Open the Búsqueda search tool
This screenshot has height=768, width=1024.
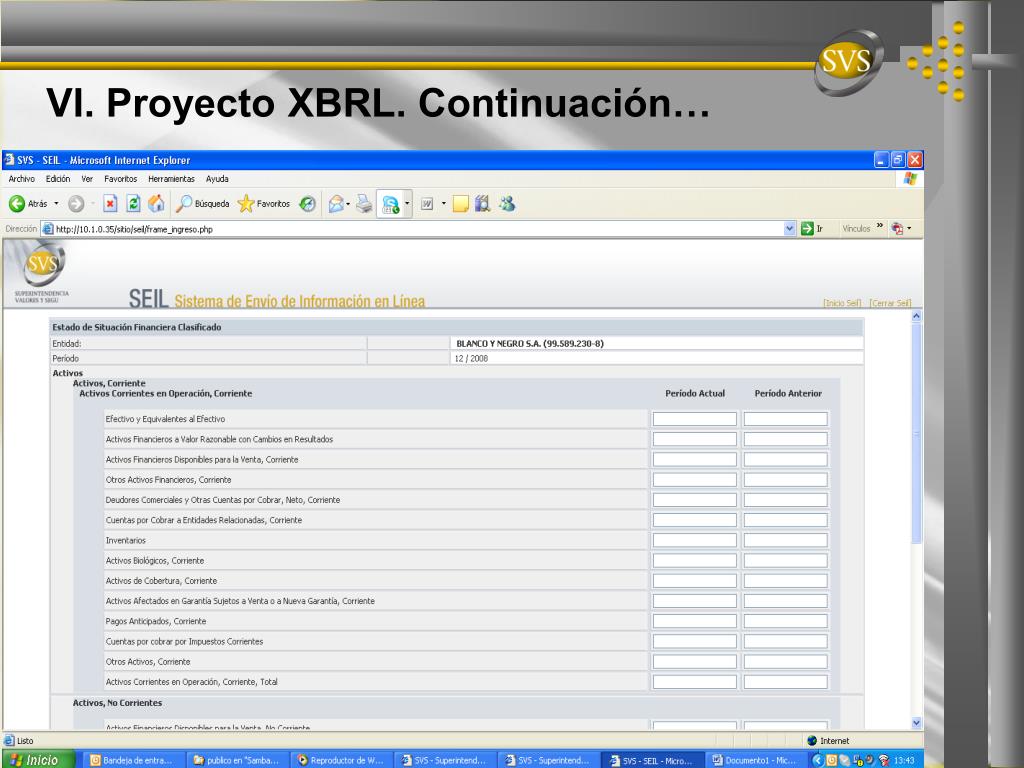click(202, 204)
